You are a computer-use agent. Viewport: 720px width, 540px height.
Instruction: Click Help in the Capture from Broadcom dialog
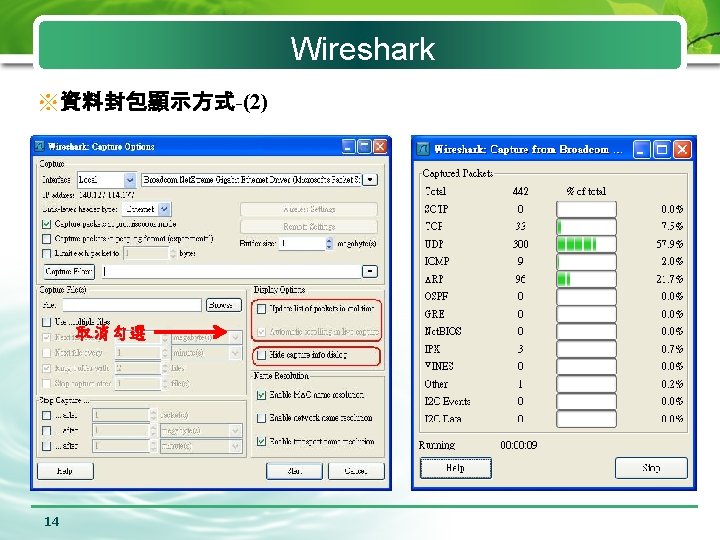(456, 468)
